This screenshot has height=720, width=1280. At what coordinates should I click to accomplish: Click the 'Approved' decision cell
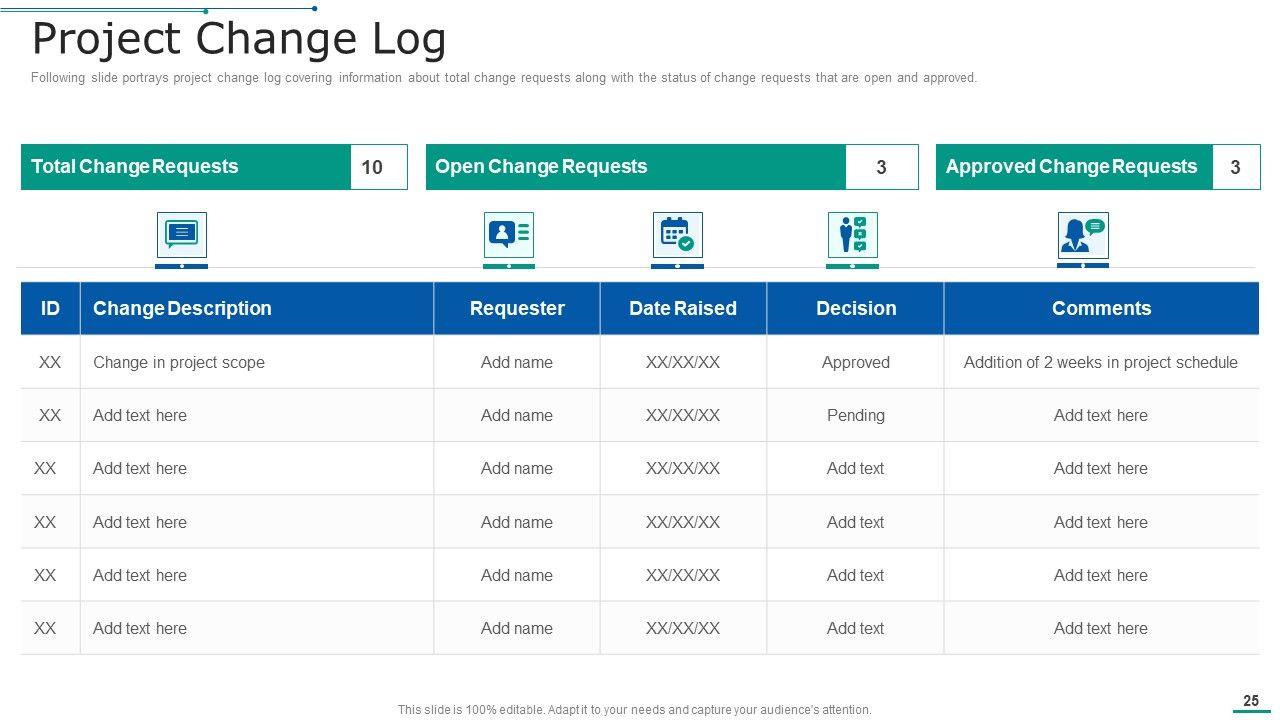856,362
